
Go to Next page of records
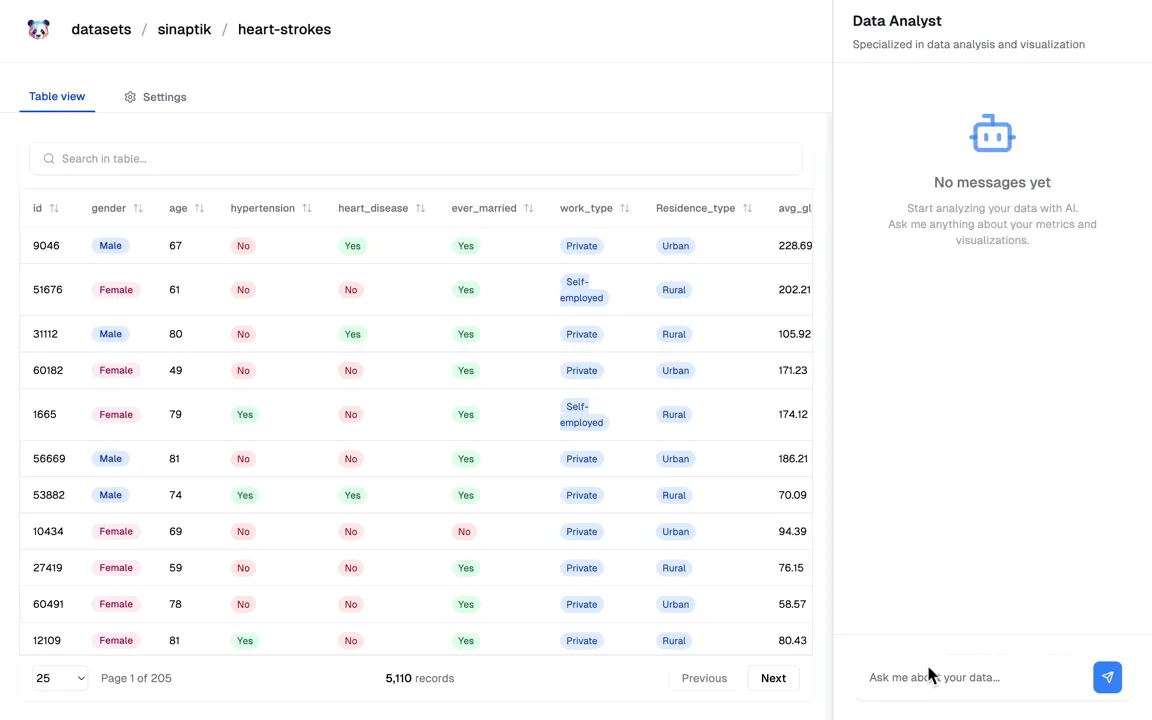pos(773,678)
